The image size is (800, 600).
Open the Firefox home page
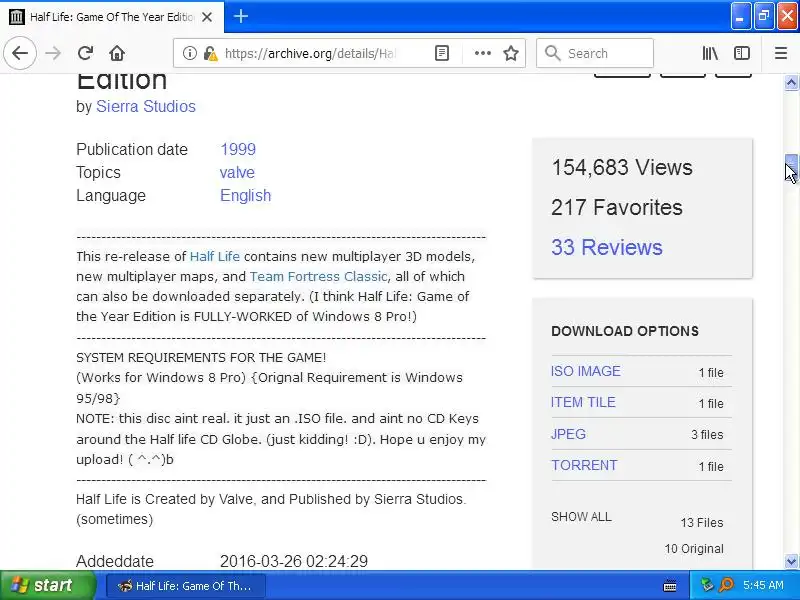117,53
